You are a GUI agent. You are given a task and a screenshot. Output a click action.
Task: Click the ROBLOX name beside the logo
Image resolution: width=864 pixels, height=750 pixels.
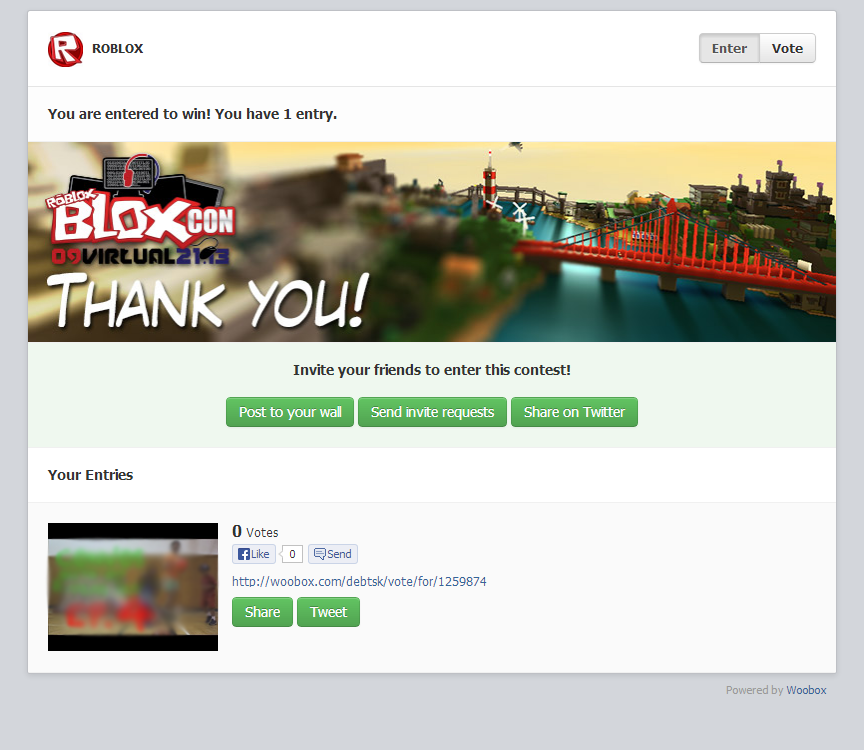117,49
